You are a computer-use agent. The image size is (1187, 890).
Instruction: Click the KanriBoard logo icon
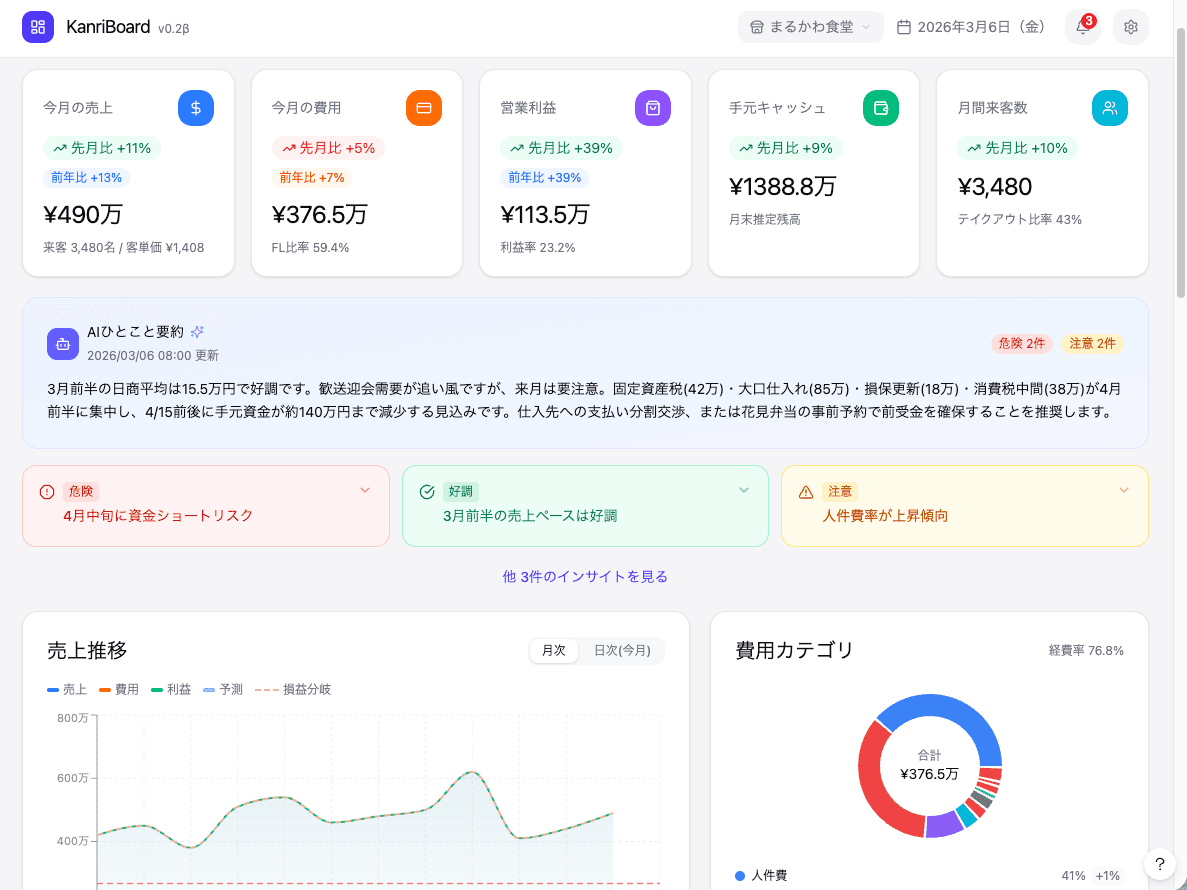tap(38, 27)
